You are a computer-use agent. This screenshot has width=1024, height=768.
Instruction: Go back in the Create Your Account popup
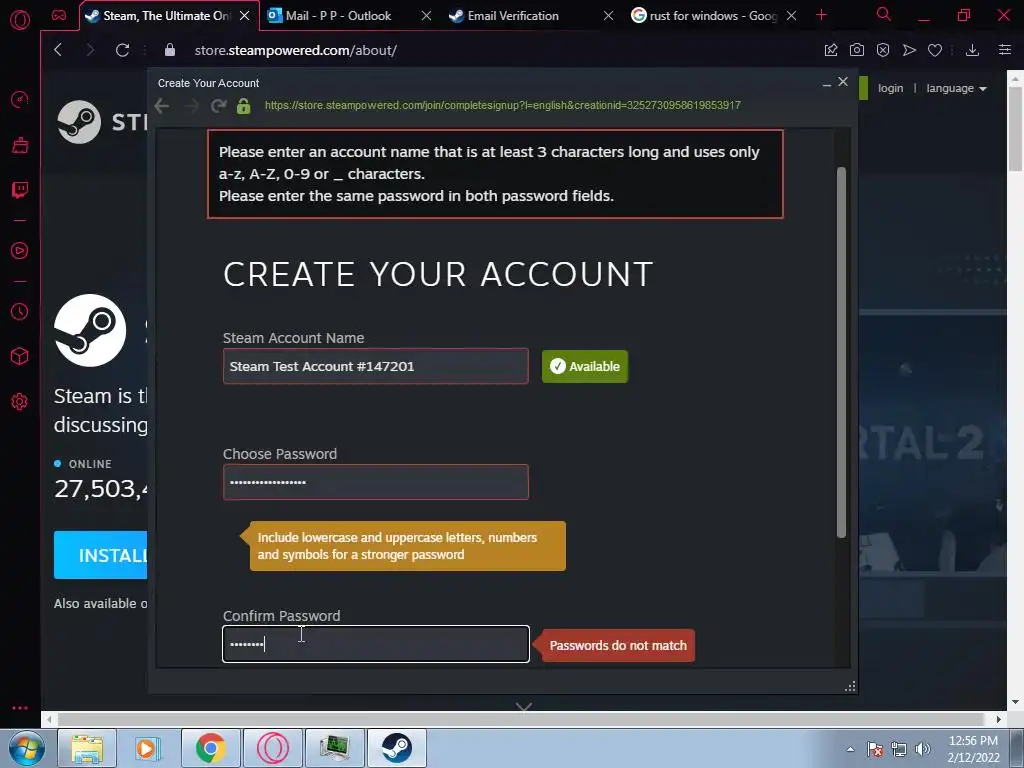pos(162,106)
